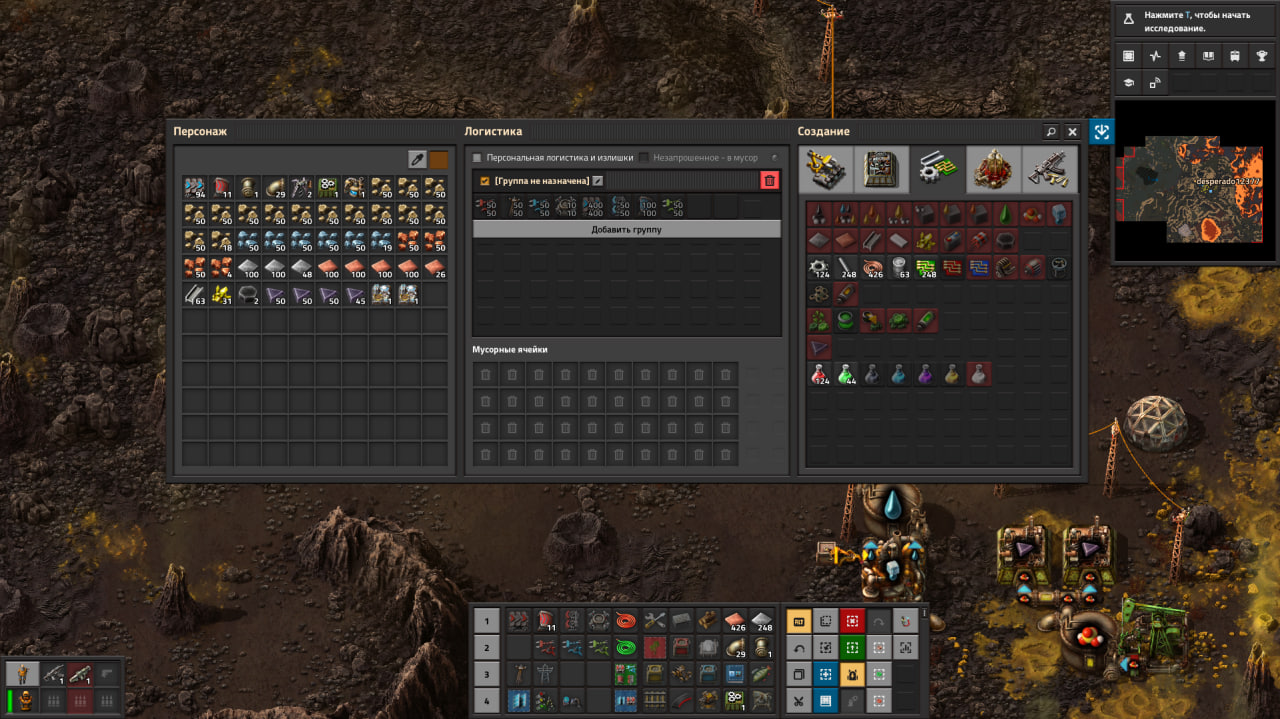Click the copper ore stack of 26 in inventory
The image size is (1280, 719).
tap(434, 268)
